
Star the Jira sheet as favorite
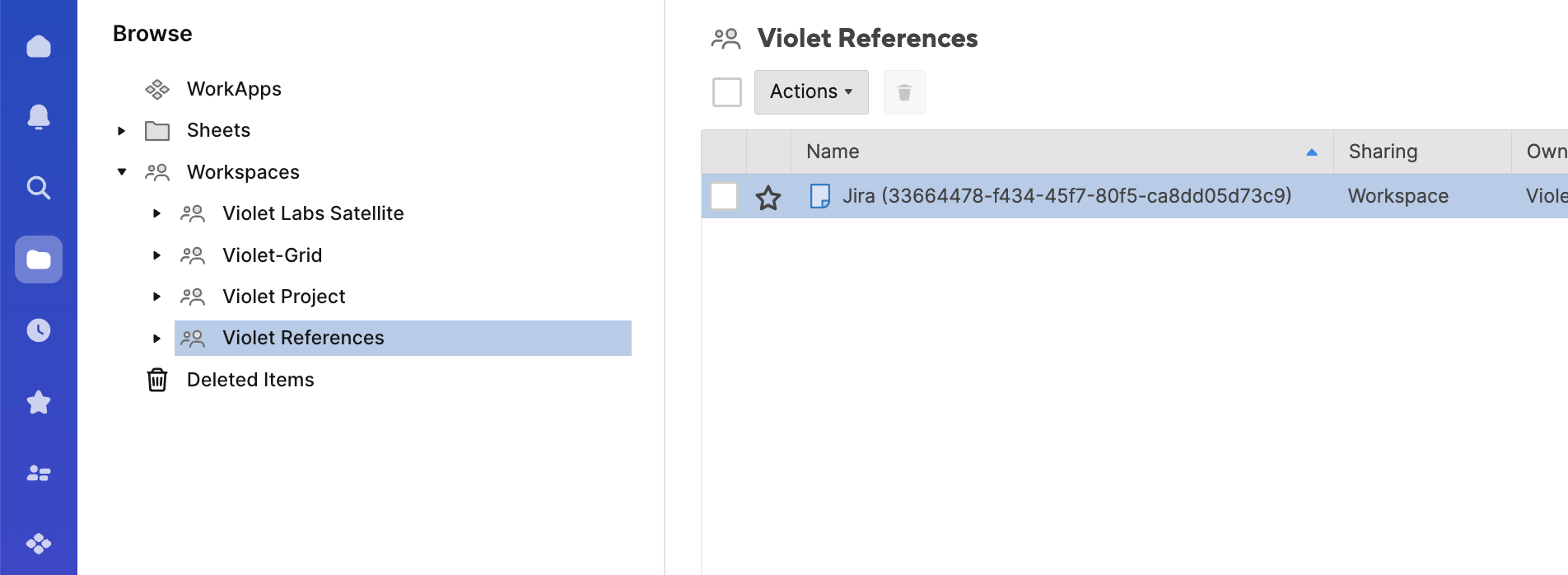click(x=768, y=197)
